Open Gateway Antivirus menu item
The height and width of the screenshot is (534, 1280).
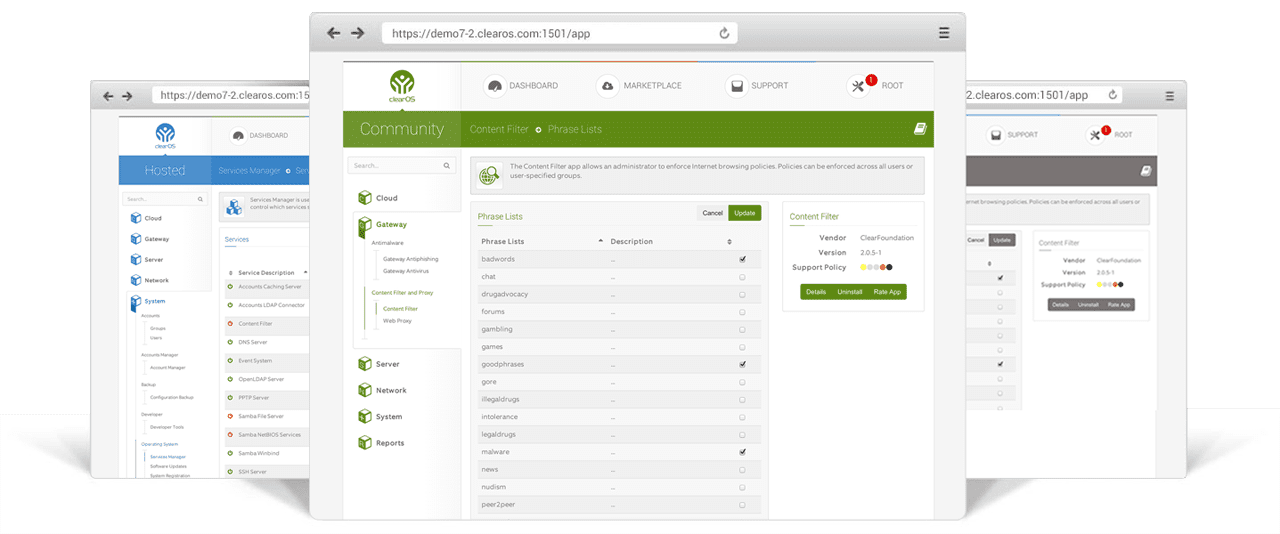(x=407, y=271)
